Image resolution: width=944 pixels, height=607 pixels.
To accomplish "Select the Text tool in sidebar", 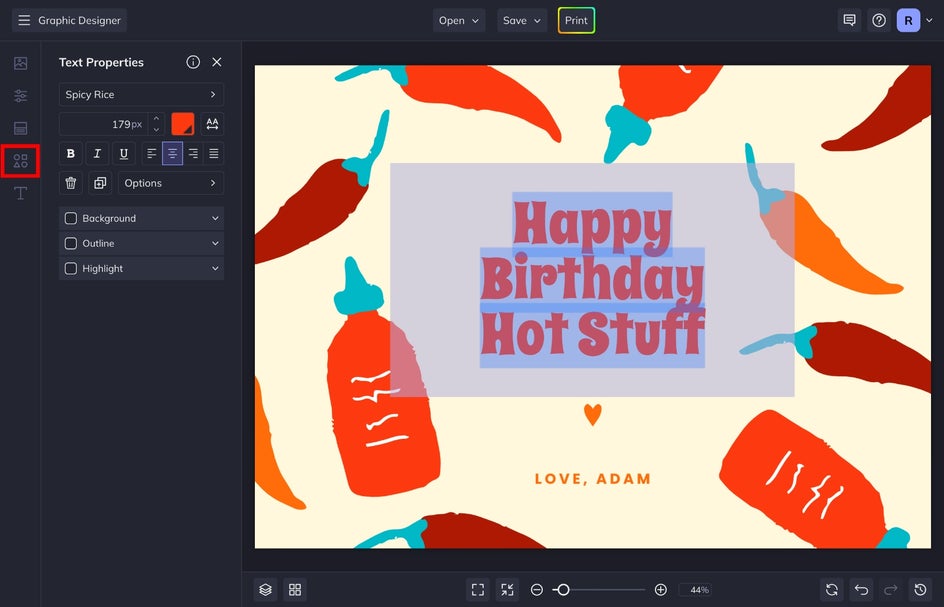I will 20,193.
